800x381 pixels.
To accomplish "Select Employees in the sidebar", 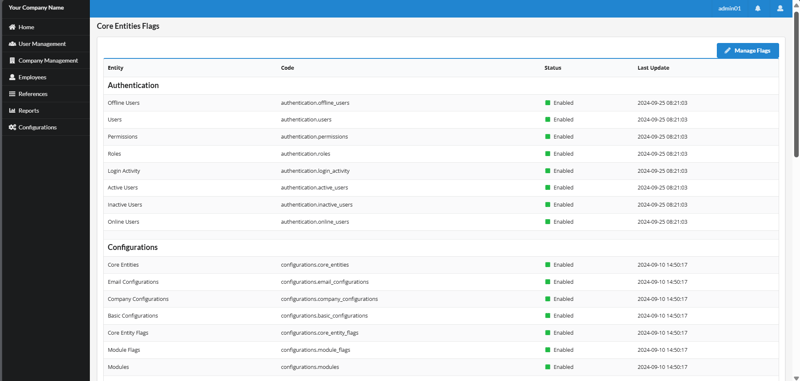I will (45, 77).
